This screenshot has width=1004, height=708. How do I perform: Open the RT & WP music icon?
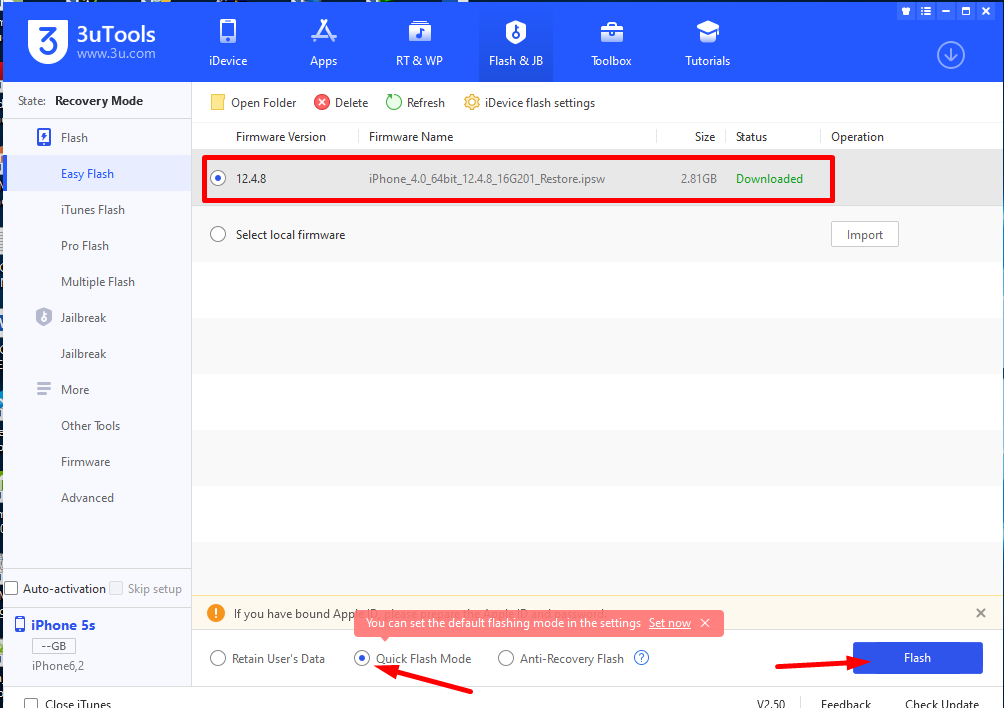tap(419, 31)
